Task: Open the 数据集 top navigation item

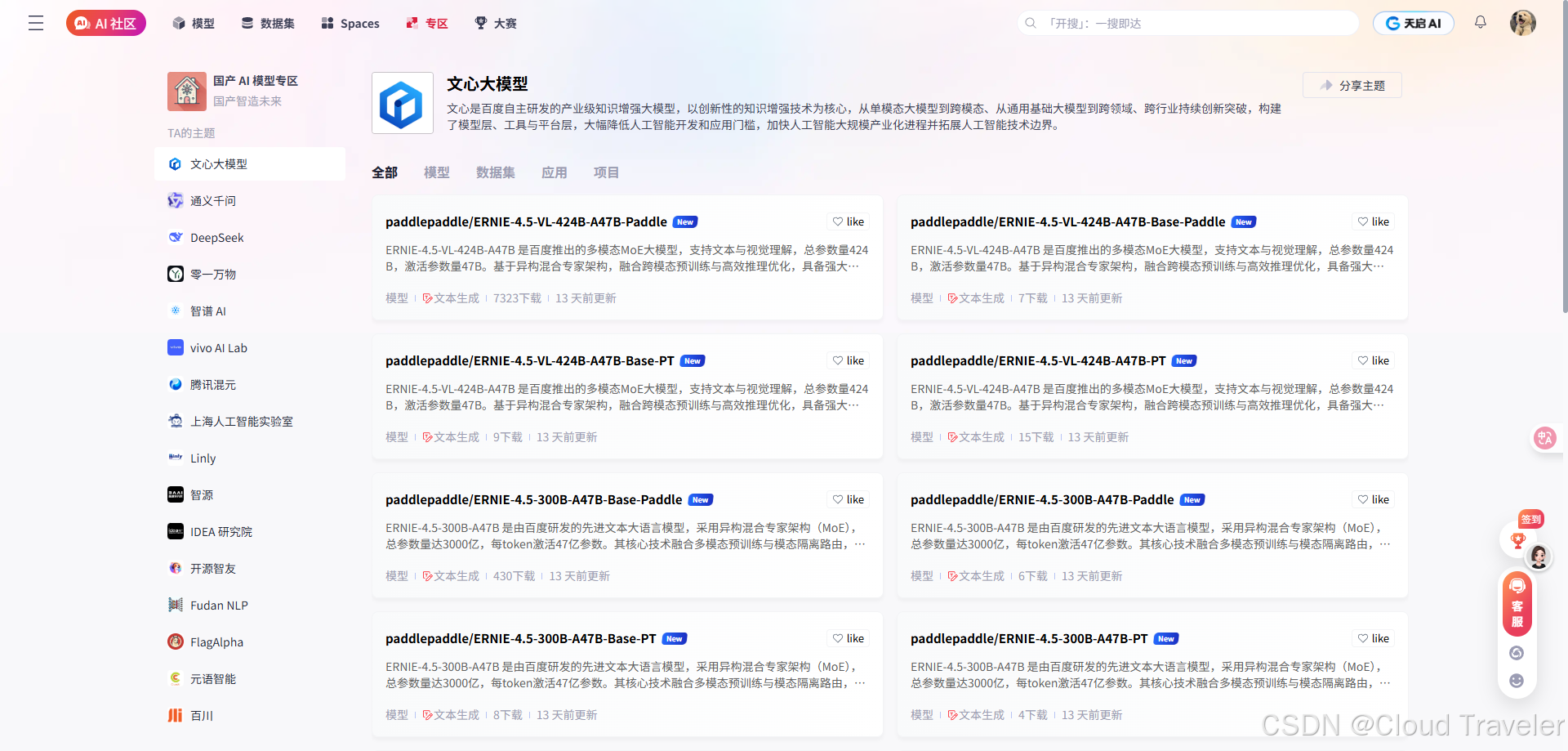Action: click(268, 23)
